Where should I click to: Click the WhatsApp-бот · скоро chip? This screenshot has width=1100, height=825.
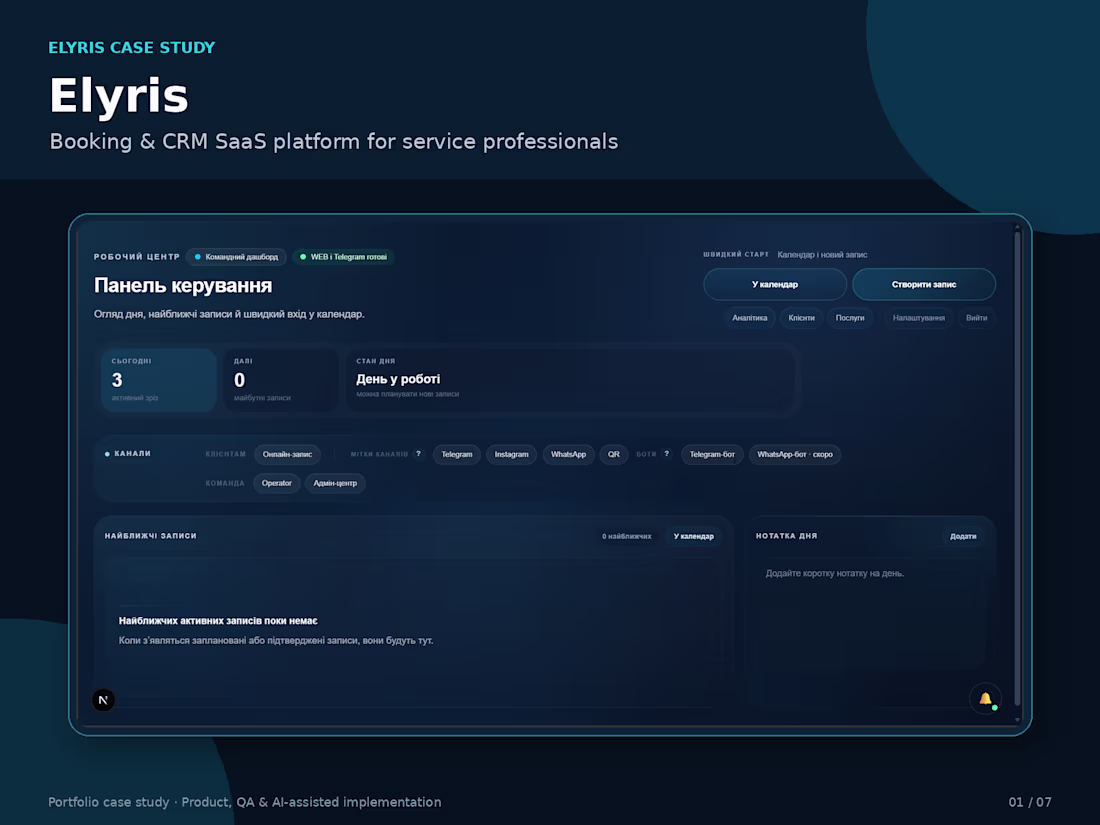[x=795, y=455]
